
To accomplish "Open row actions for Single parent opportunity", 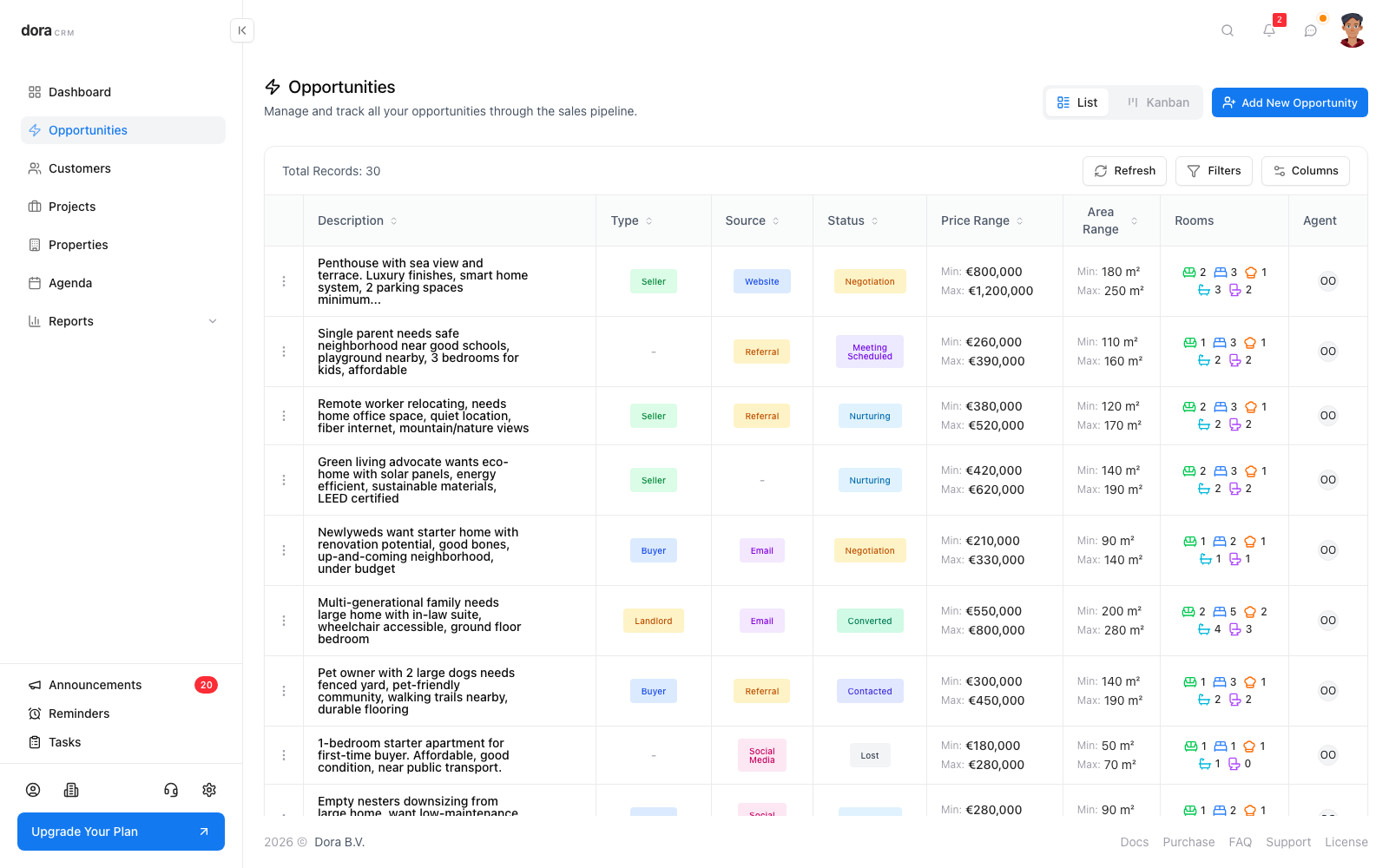I will 284,352.
